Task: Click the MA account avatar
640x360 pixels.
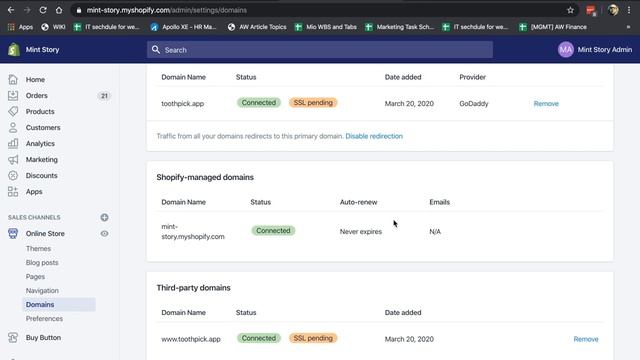Action: [x=566, y=50]
